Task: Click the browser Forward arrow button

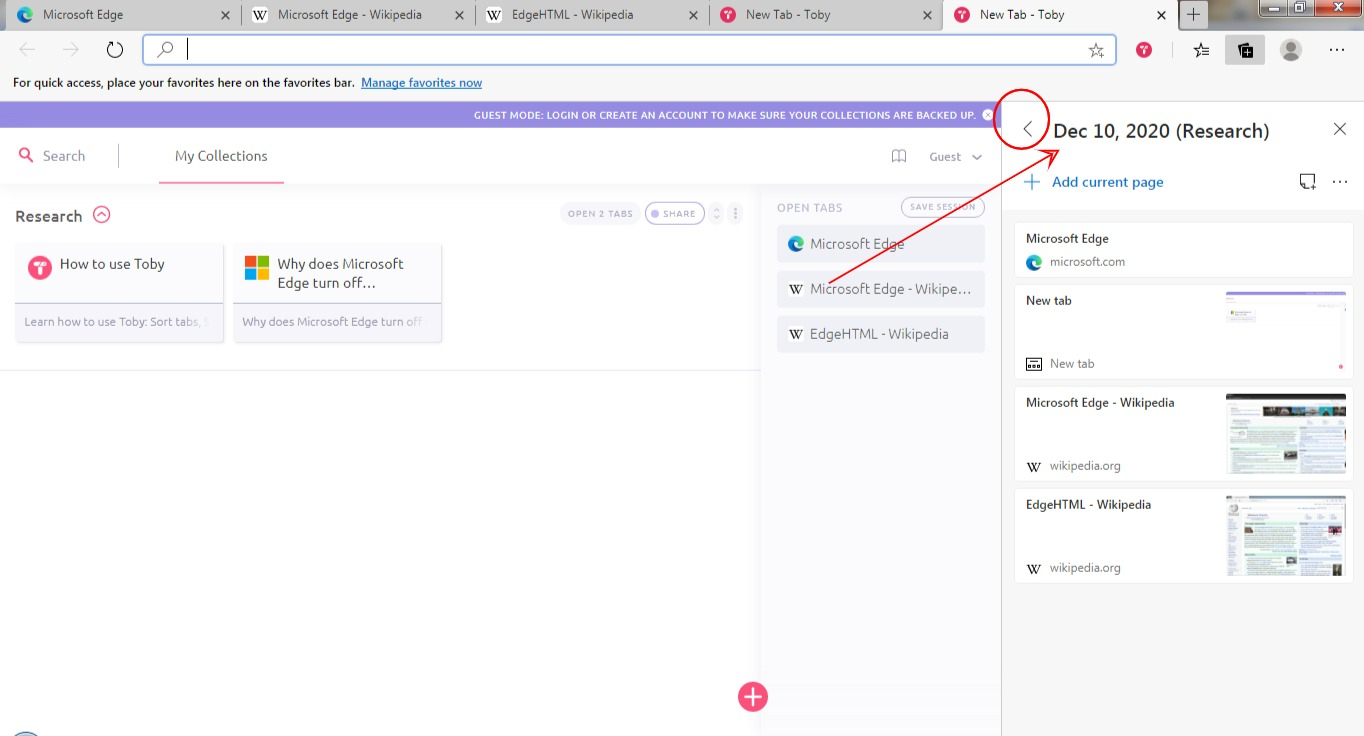Action: [70, 50]
